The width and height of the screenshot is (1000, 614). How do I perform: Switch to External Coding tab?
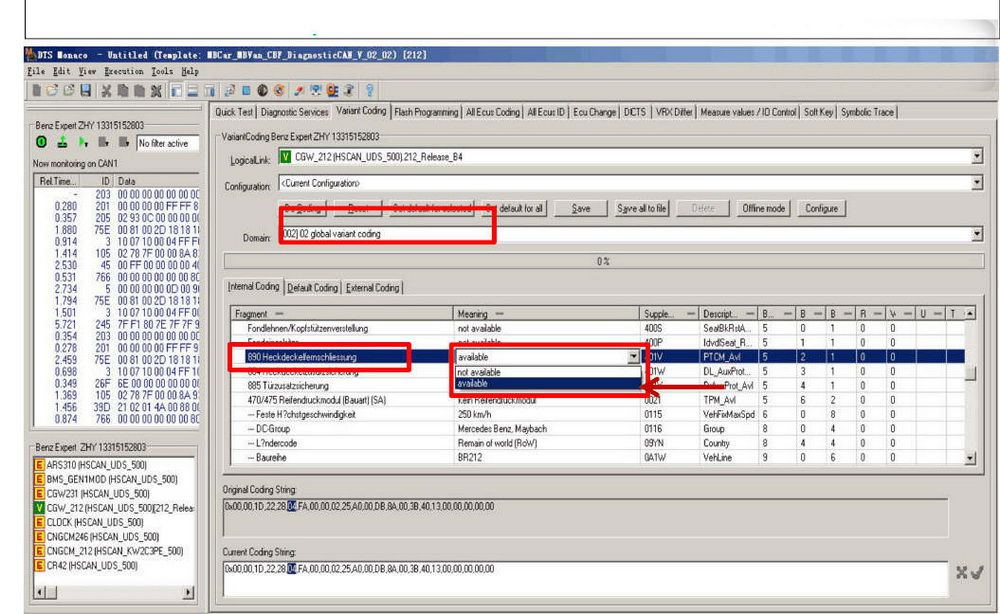tap(372, 288)
